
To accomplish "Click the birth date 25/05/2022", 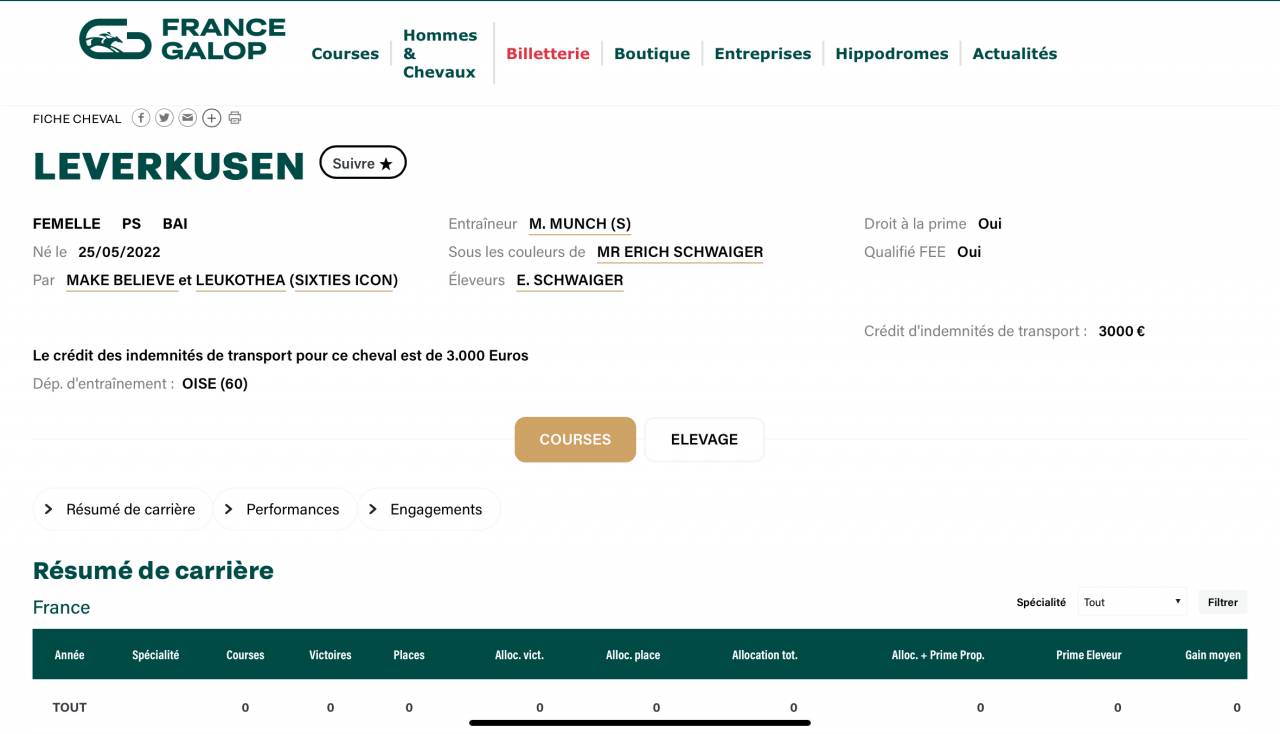I will 119,252.
